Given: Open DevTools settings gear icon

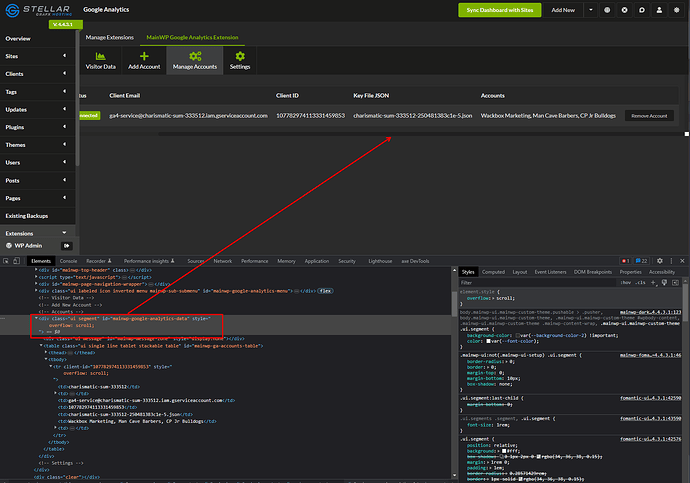Looking at the screenshot, I should tap(660, 261).
